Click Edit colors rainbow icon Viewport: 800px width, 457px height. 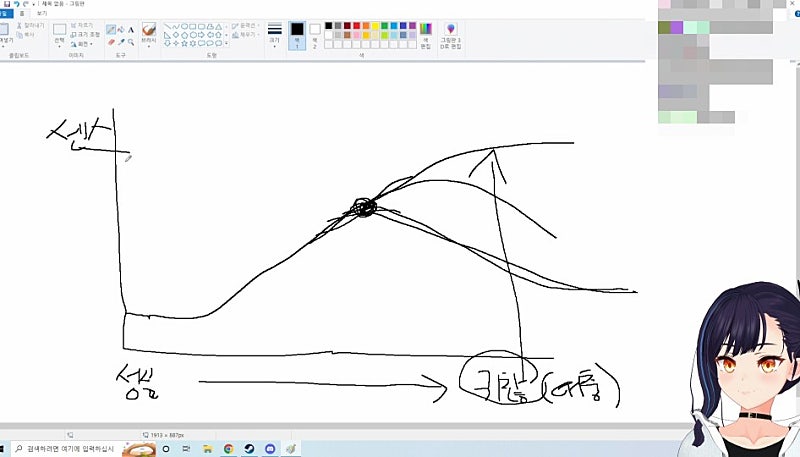[x=426, y=32]
